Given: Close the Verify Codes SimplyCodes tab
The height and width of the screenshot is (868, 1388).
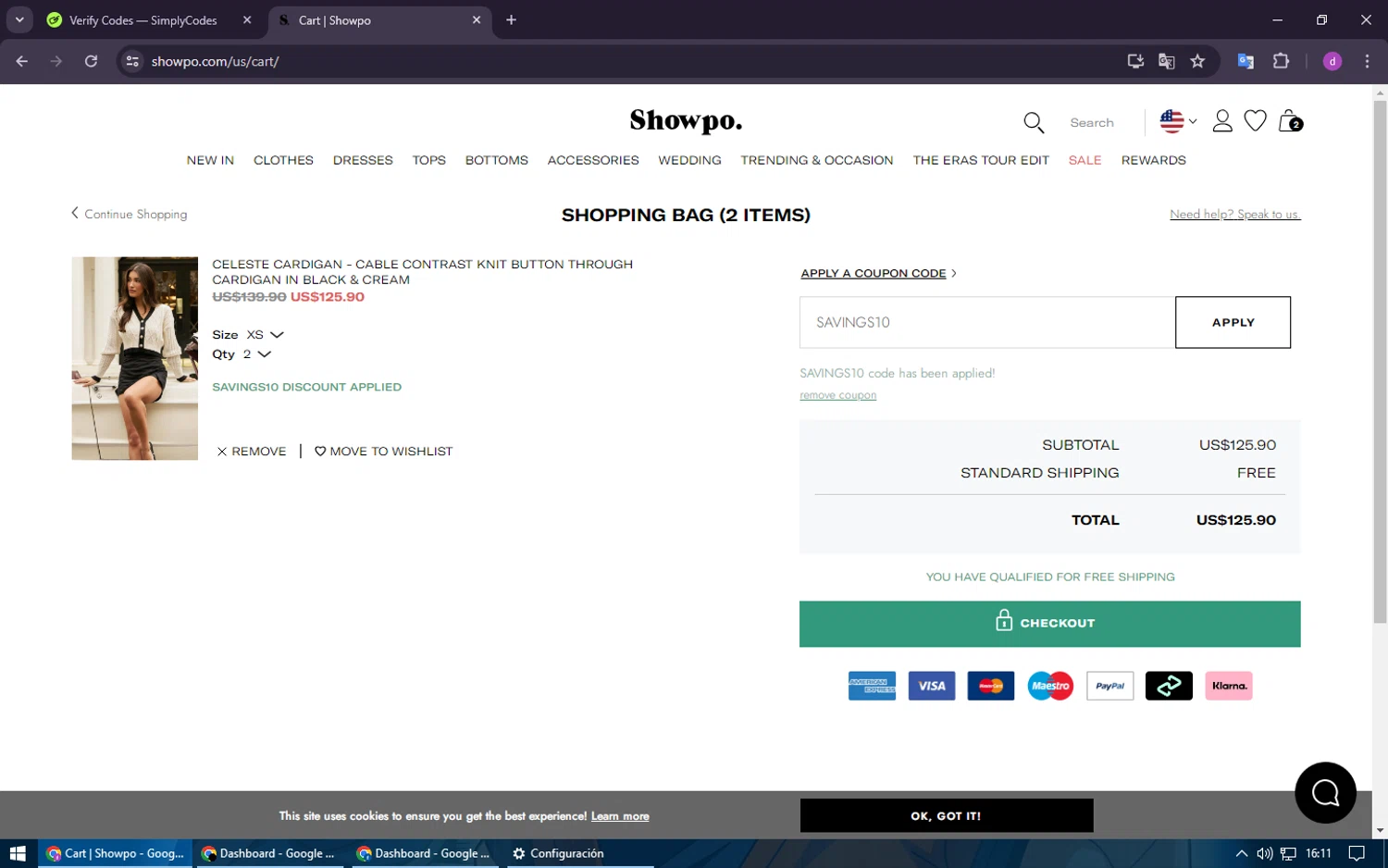Looking at the screenshot, I should click(x=247, y=19).
